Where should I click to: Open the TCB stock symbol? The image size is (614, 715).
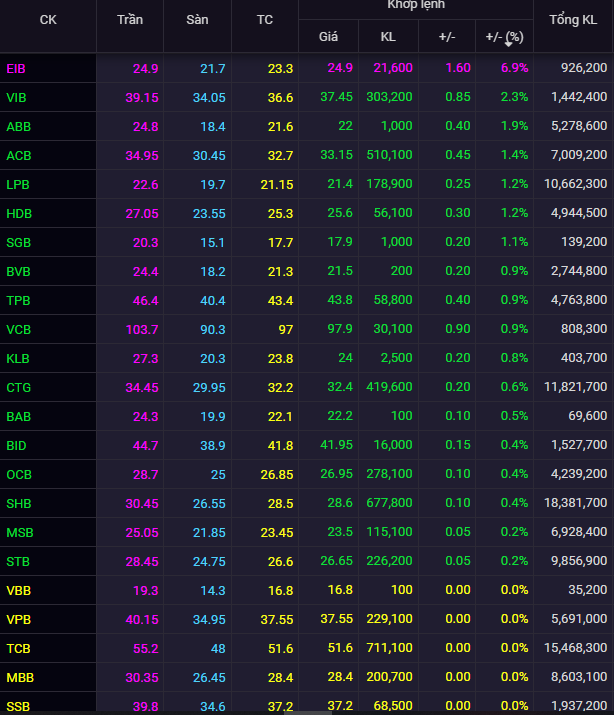(18, 649)
